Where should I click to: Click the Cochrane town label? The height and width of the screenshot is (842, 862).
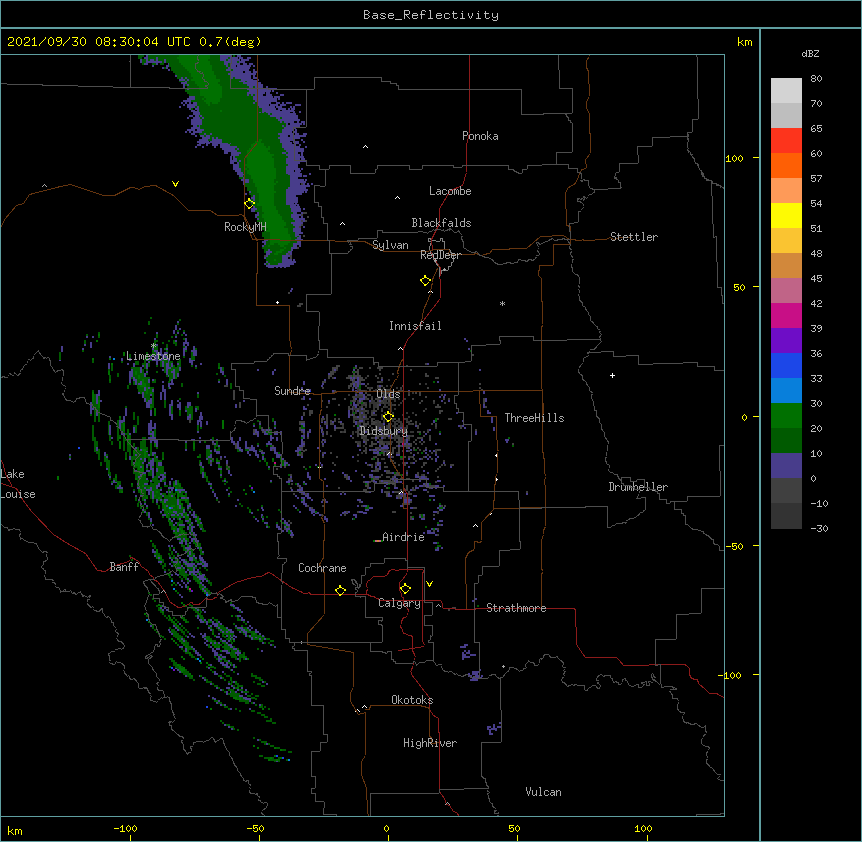[x=322, y=568]
